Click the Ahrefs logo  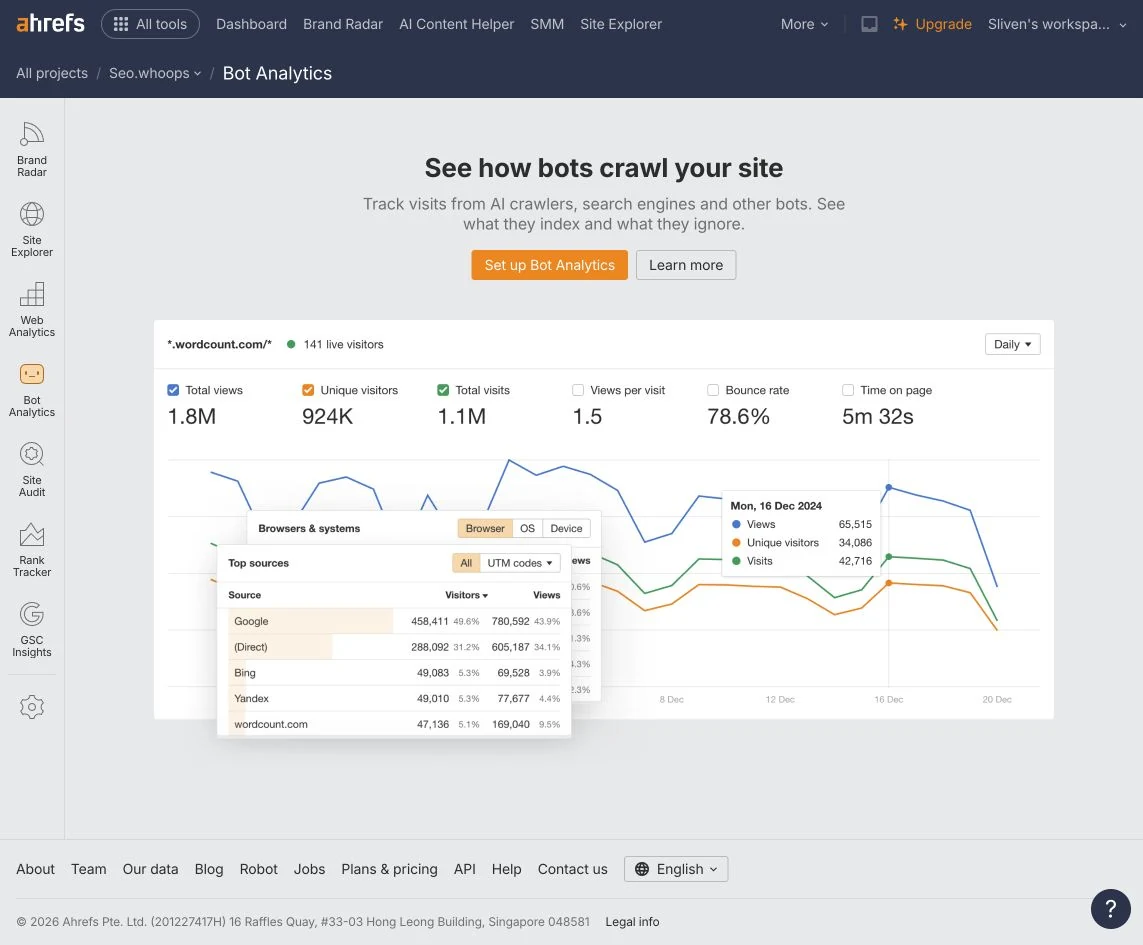[50, 23]
